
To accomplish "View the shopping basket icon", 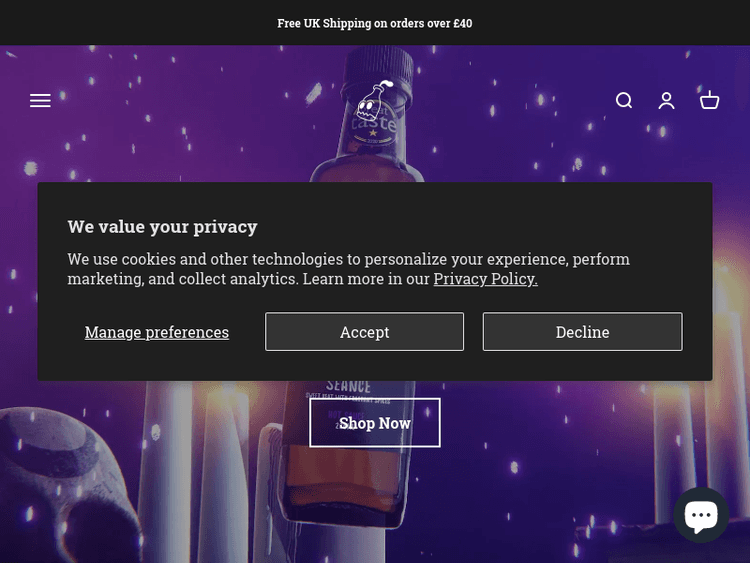I will point(710,100).
